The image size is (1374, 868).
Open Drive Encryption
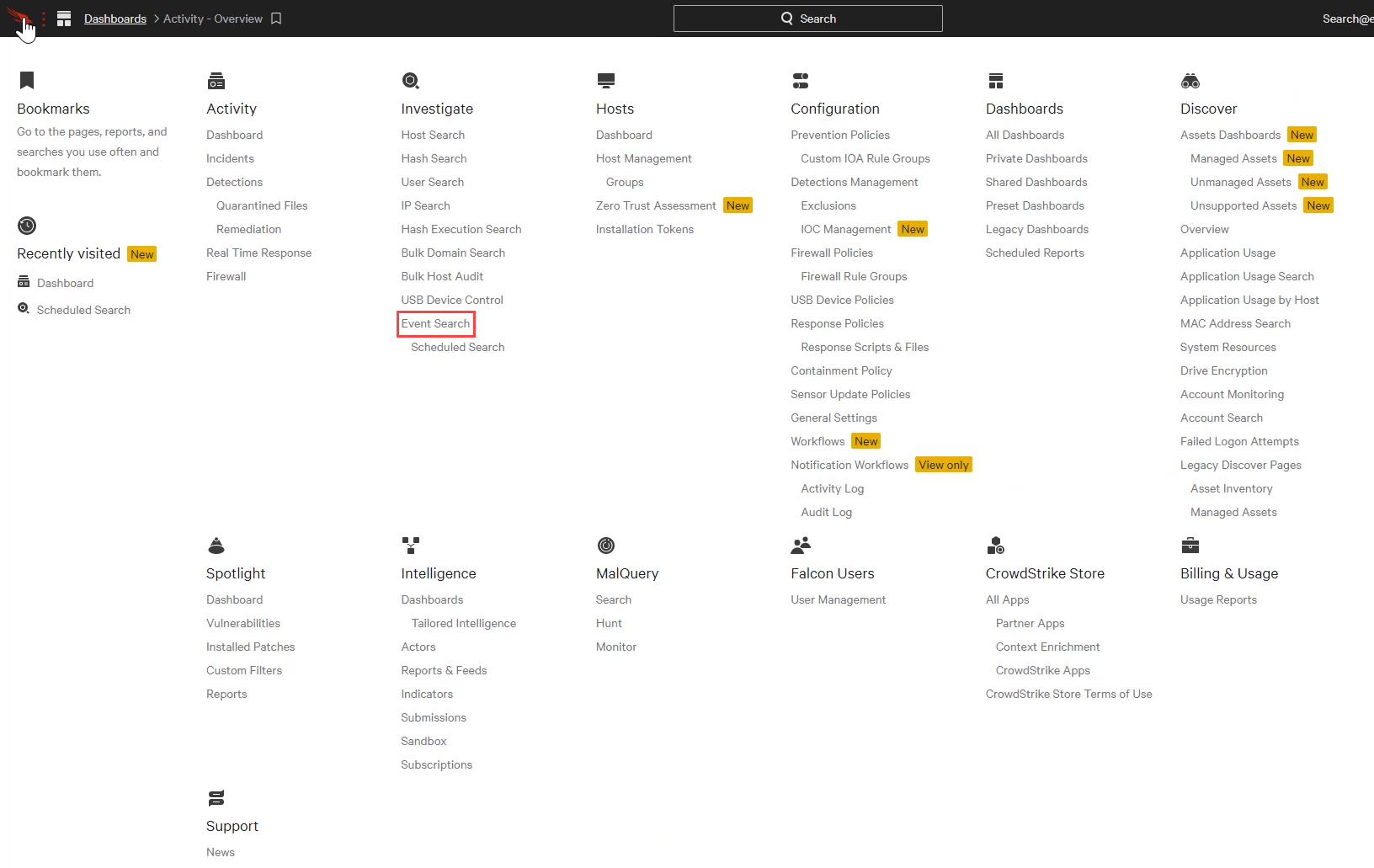click(1223, 370)
